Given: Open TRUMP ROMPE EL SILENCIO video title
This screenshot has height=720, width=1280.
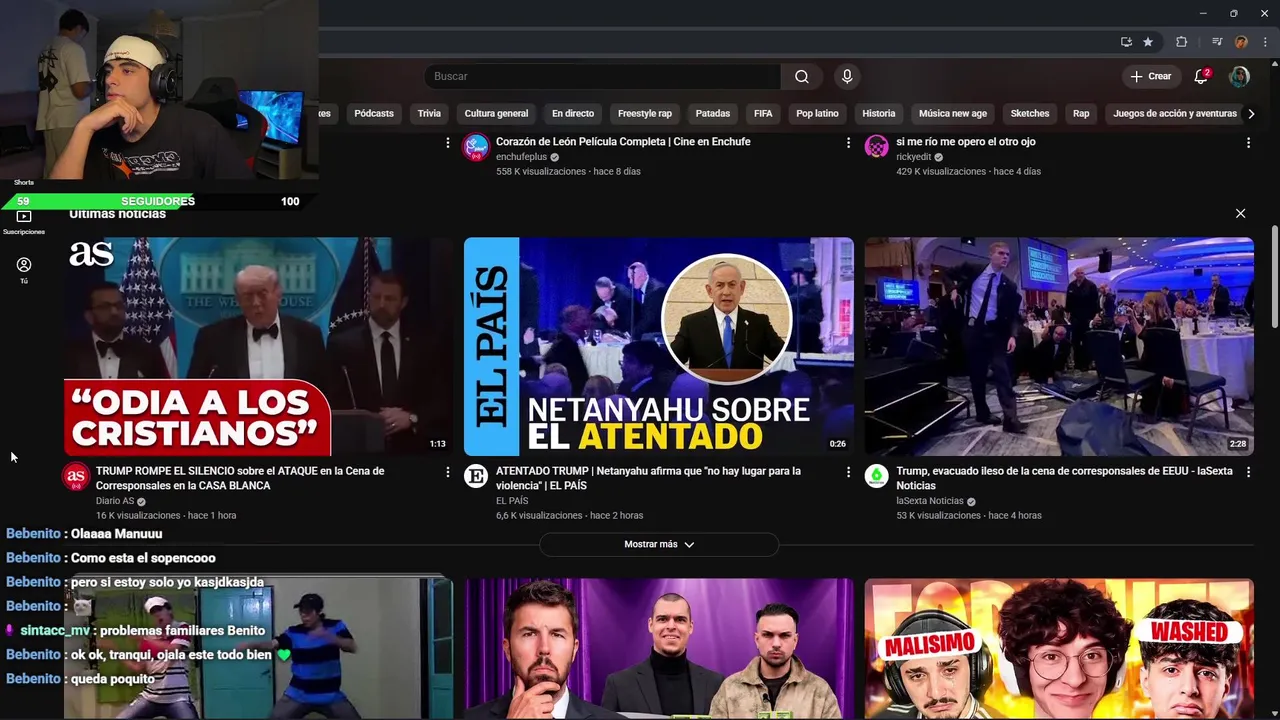Looking at the screenshot, I should point(240,478).
